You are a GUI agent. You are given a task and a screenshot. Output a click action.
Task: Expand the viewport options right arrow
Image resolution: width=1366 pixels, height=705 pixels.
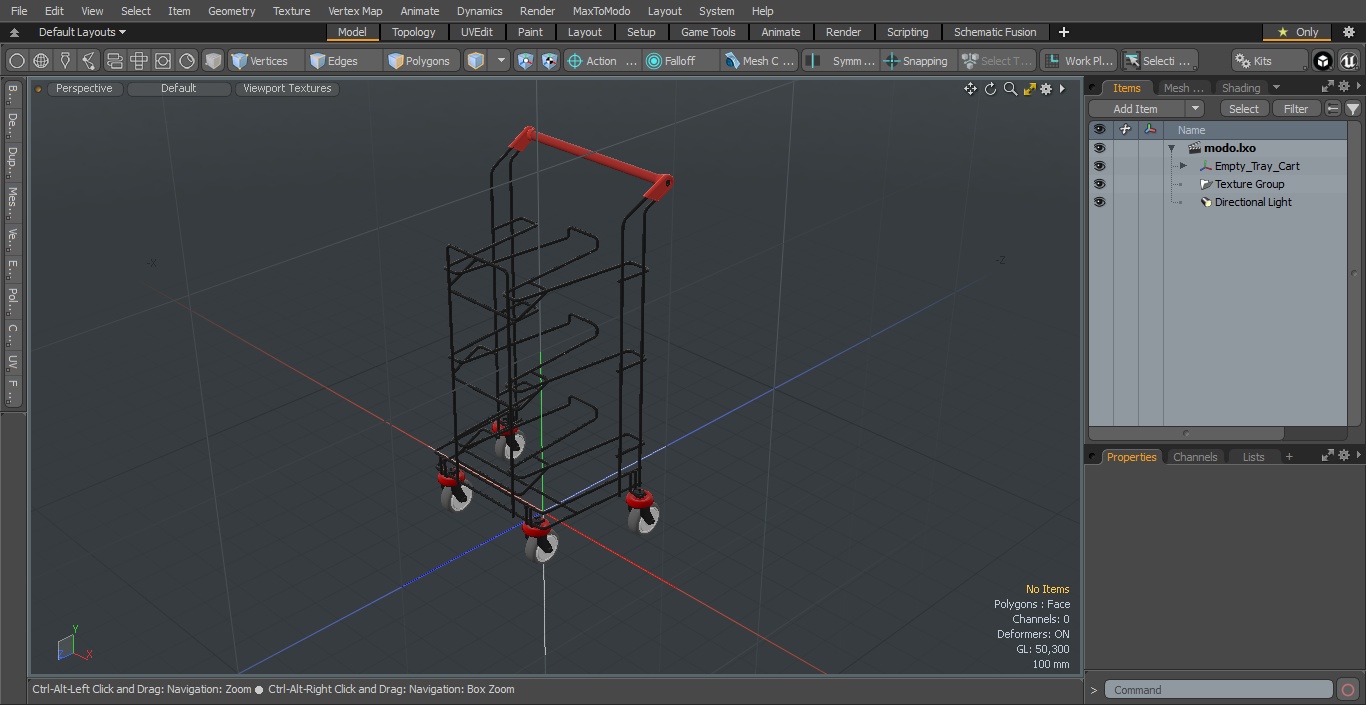click(1062, 89)
